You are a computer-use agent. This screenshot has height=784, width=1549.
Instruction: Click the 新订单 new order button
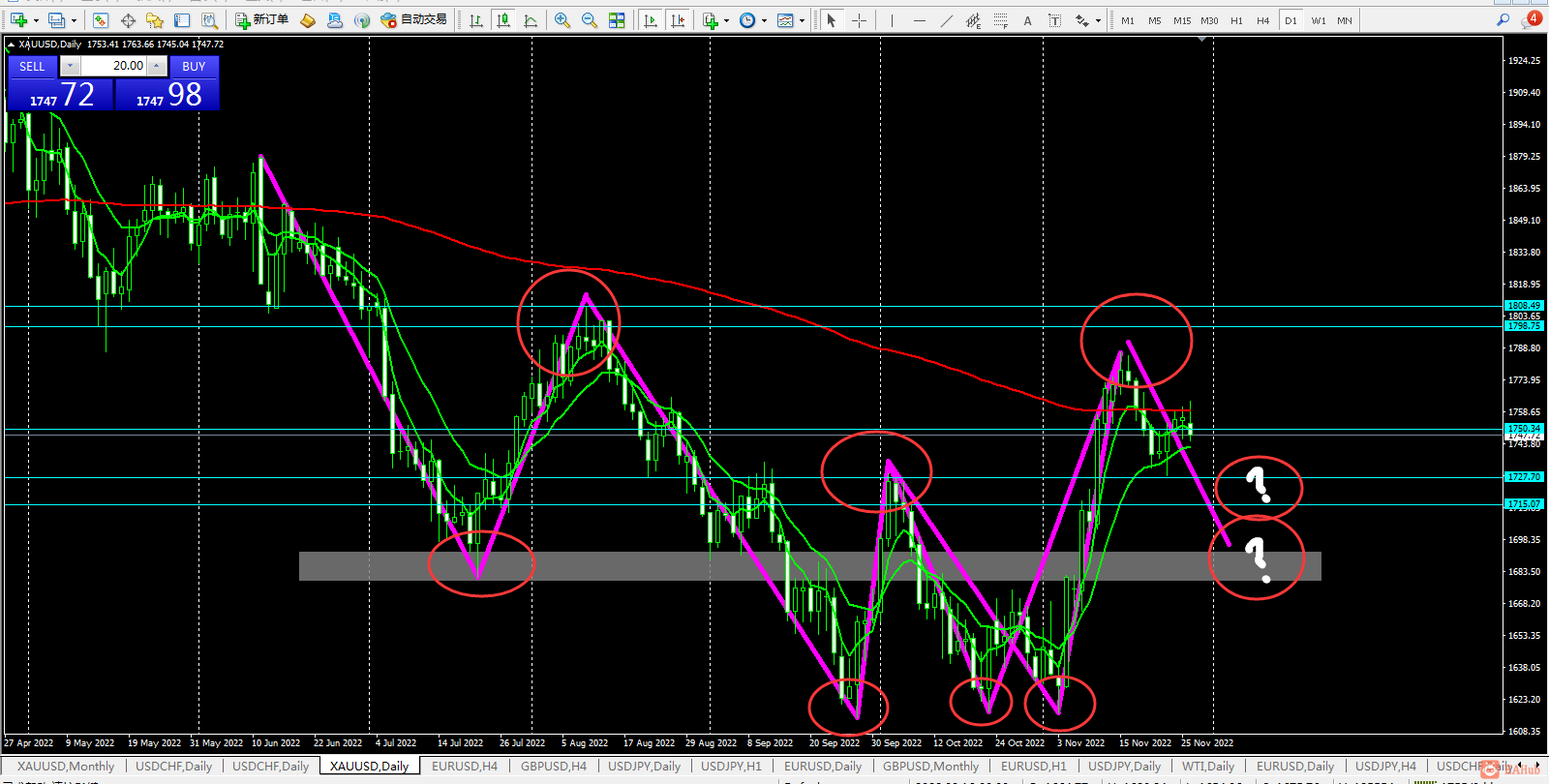pyautogui.click(x=262, y=20)
